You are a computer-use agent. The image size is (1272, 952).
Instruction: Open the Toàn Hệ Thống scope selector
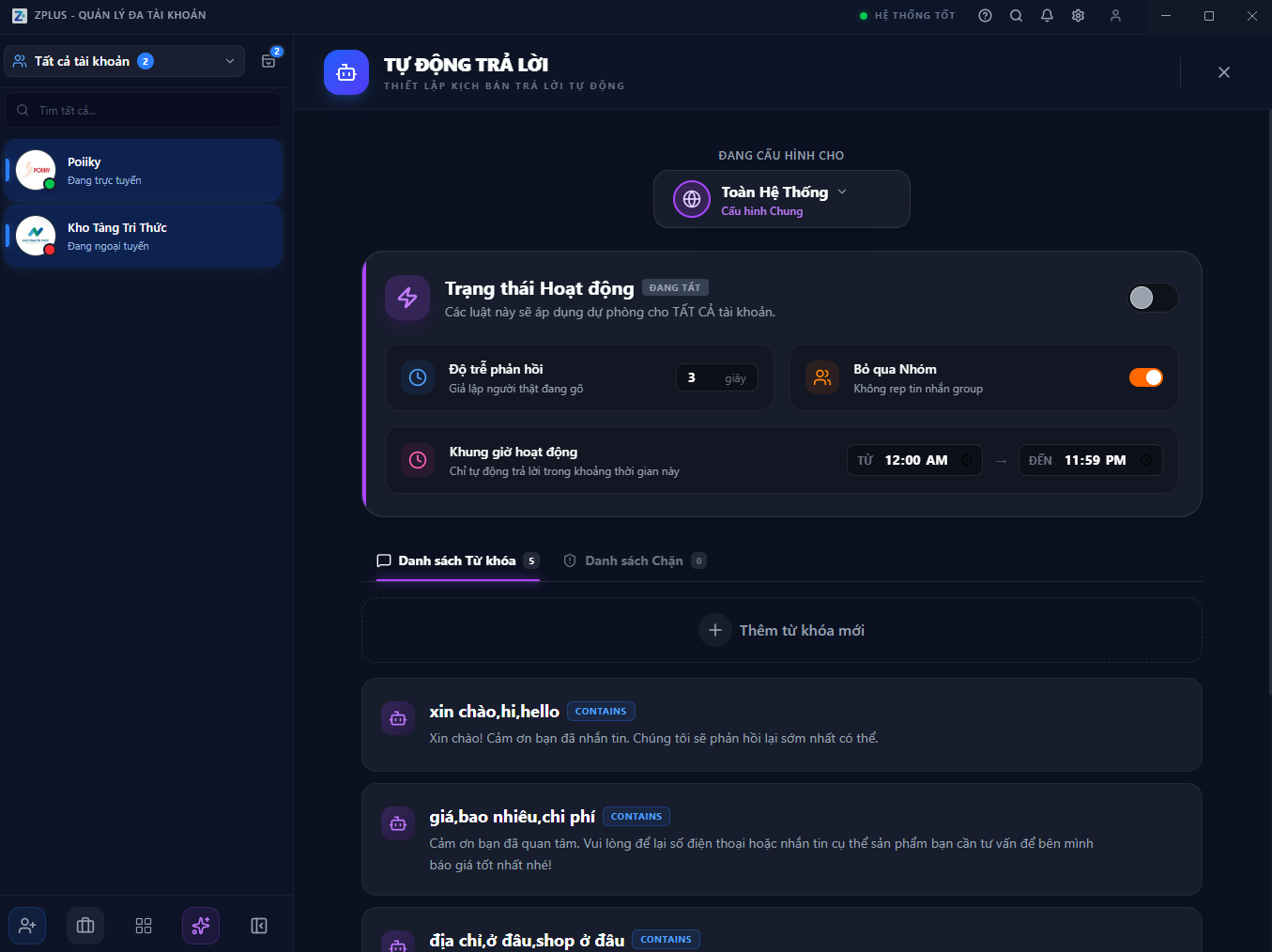coord(781,199)
